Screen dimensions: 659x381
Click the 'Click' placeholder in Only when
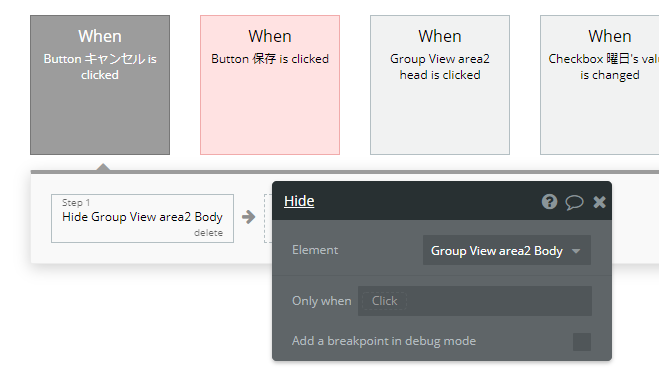click(x=384, y=301)
